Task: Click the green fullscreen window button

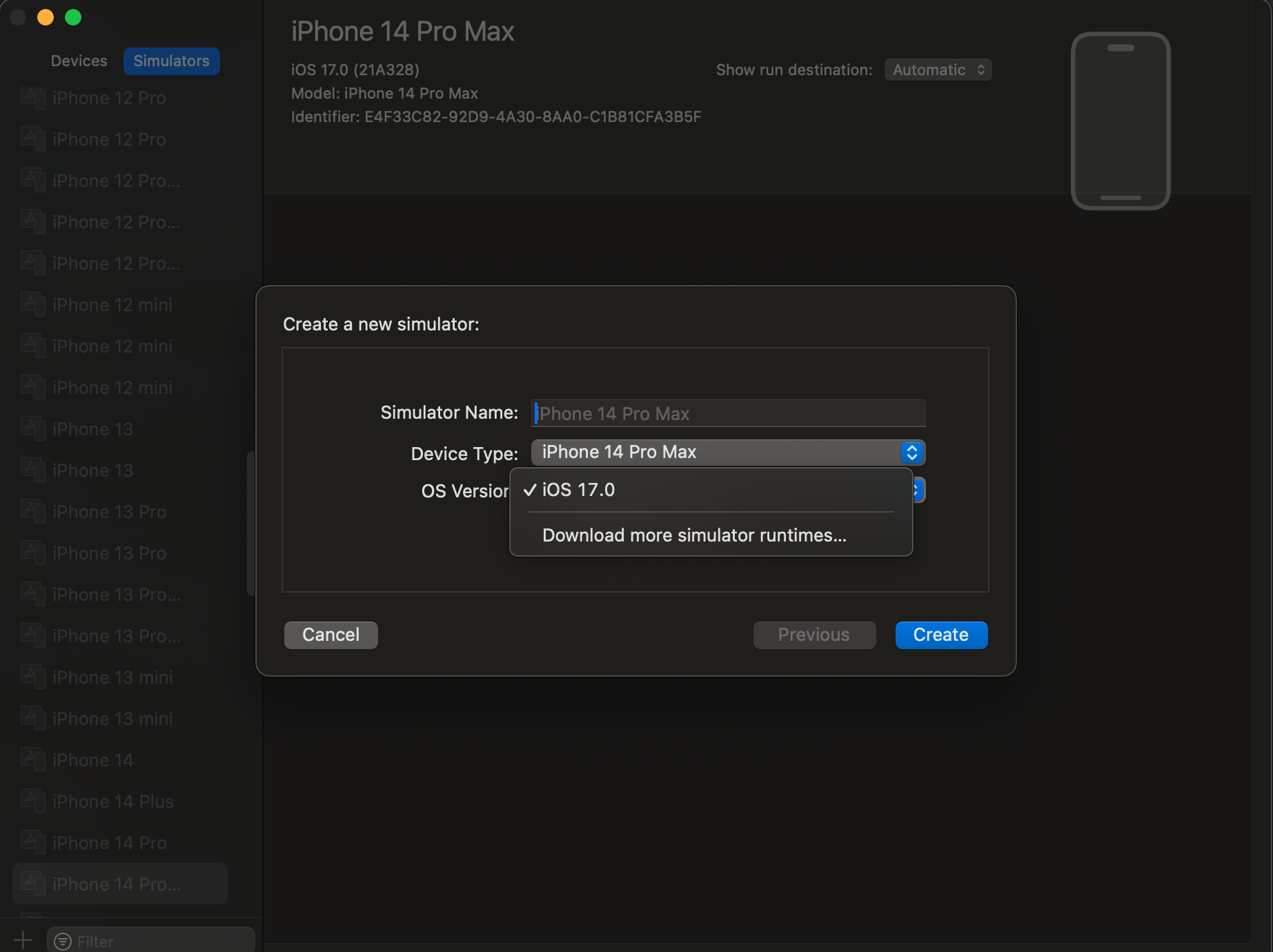Action: [x=73, y=17]
